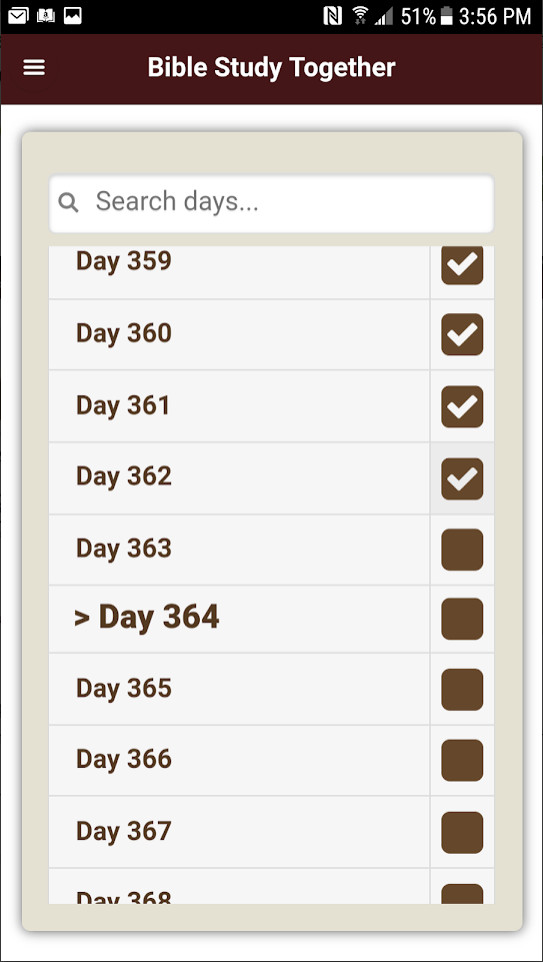Image resolution: width=543 pixels, height=962 pixels.
Task: Uncheck the Day 359 checkbox
Action: tap(462, 266)
